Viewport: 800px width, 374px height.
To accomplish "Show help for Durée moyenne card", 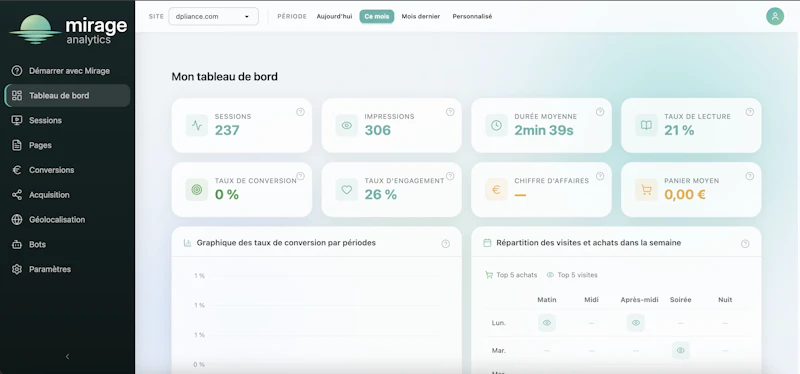I will (x=600, y=112).
